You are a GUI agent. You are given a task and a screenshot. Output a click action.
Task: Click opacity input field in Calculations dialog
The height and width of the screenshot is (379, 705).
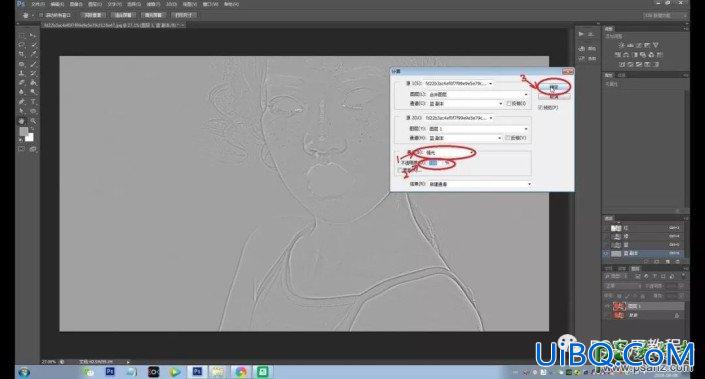(x=434, y=163)
